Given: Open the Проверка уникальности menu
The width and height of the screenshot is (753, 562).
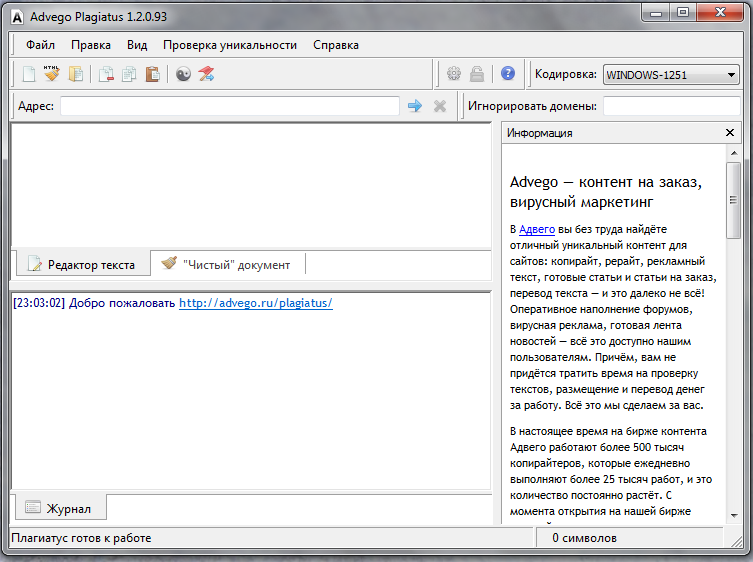Looking at the screenshot, I should [230, 45].
